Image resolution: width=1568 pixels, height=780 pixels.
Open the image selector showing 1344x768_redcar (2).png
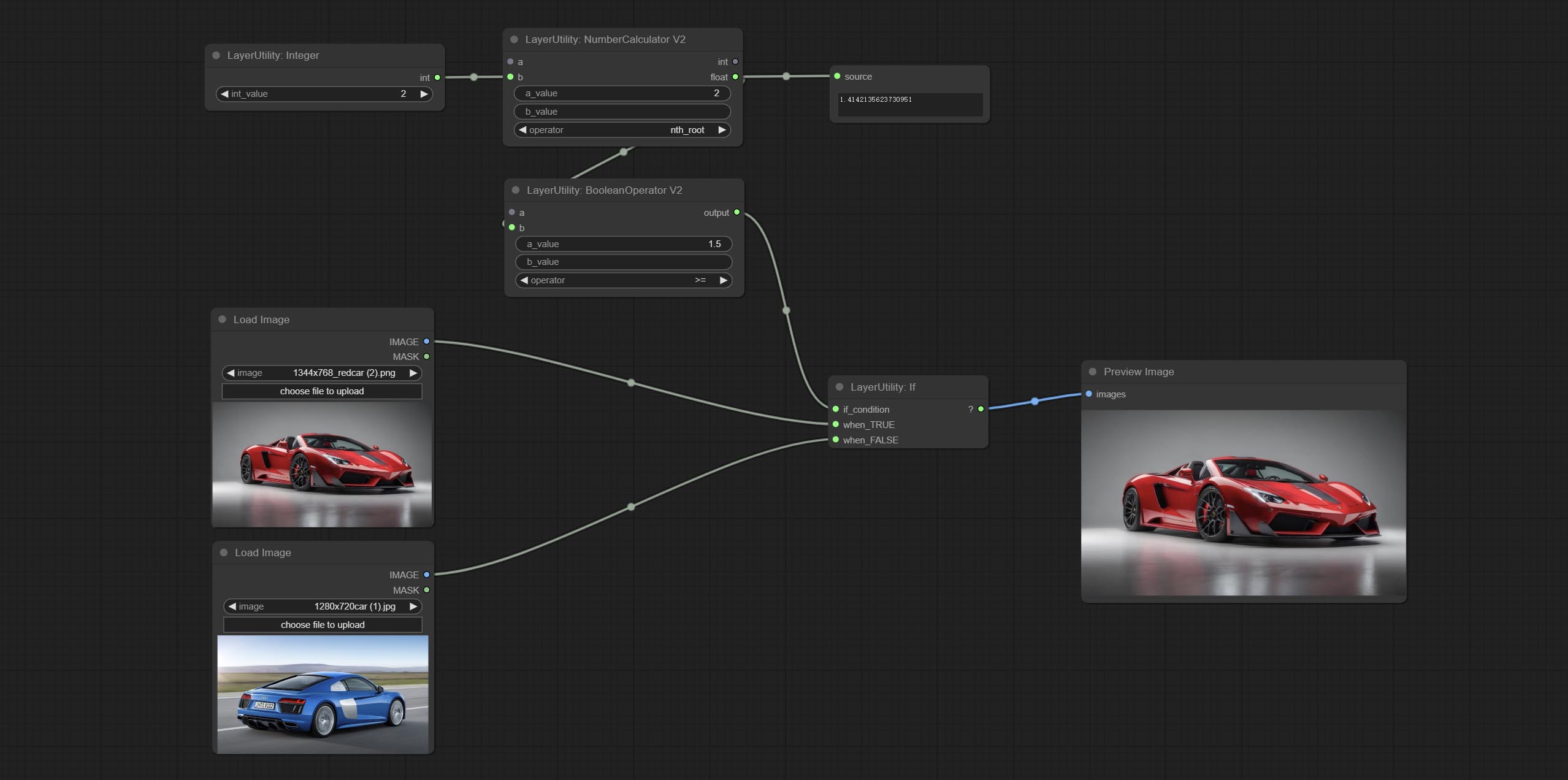click(322, 373)
